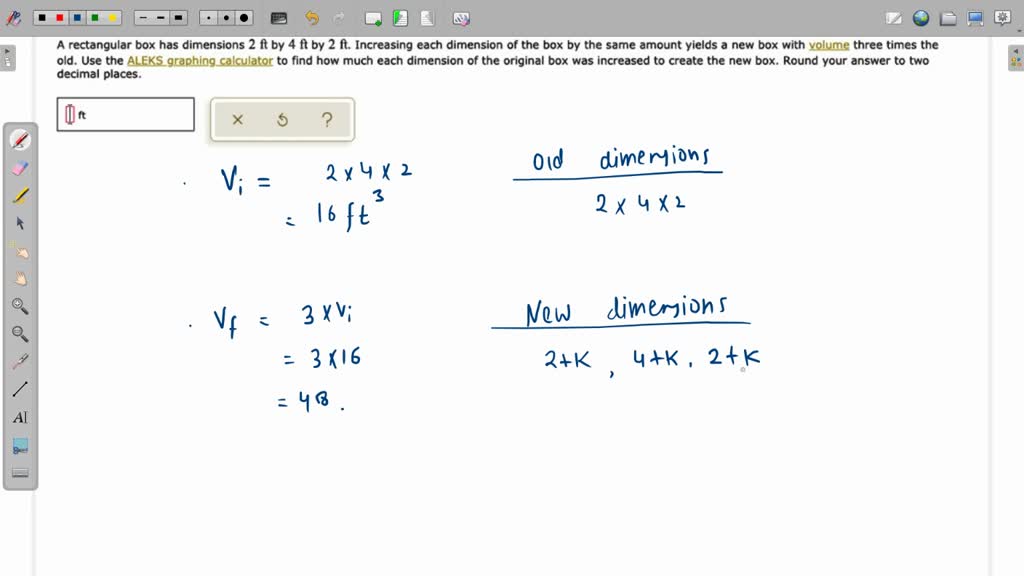Screen dimensions: 1024x576
Task: Toggle the medium line thickness option
Action: coord(159,17)
